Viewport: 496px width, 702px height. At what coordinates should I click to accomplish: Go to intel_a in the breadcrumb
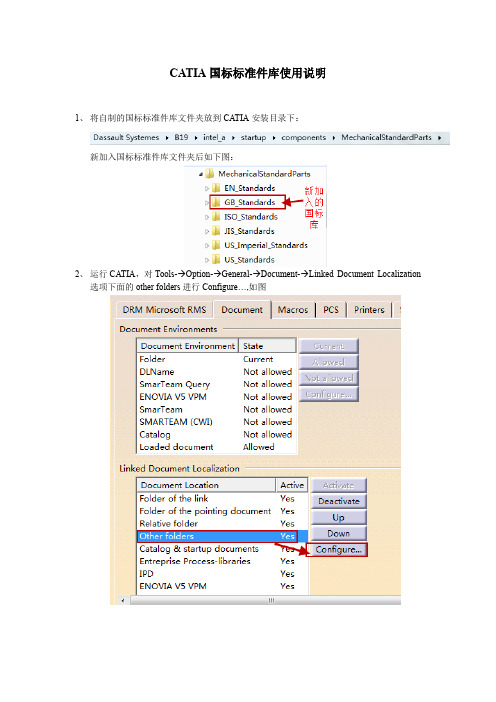pyautogui.click(x=214, y=137)
